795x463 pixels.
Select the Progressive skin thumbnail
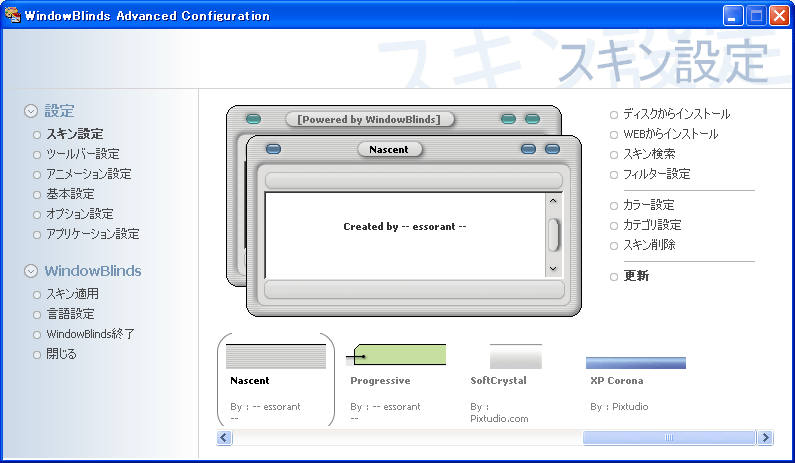396,354
